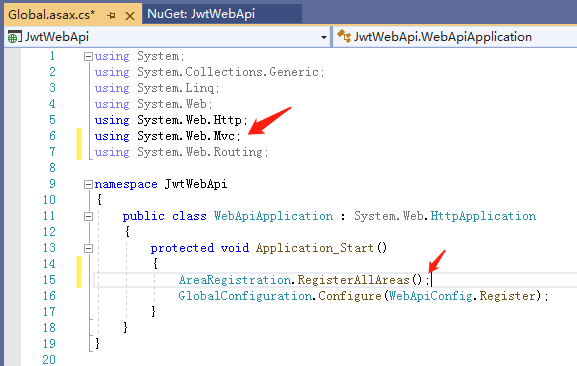Collapse the WebApiApplication class block
The height and width of the screenshot is (366, 577).
(88, 216)
